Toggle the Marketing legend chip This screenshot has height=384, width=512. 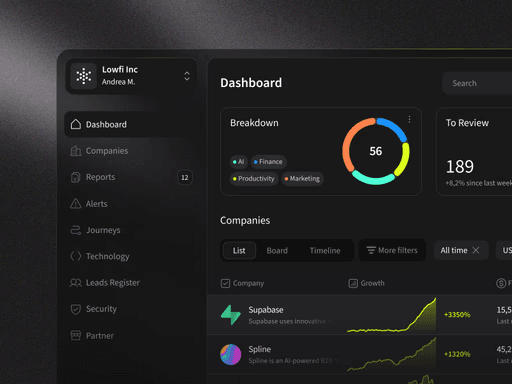pos(302,179)
